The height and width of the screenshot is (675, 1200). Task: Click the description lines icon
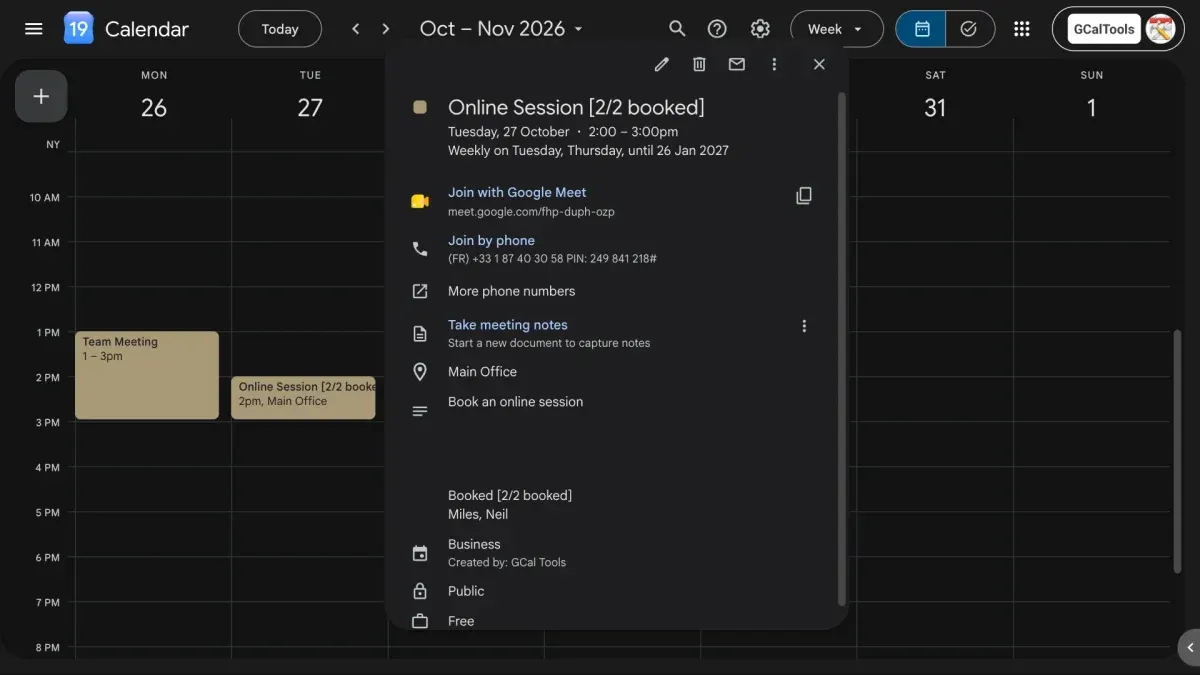point(420,411)
